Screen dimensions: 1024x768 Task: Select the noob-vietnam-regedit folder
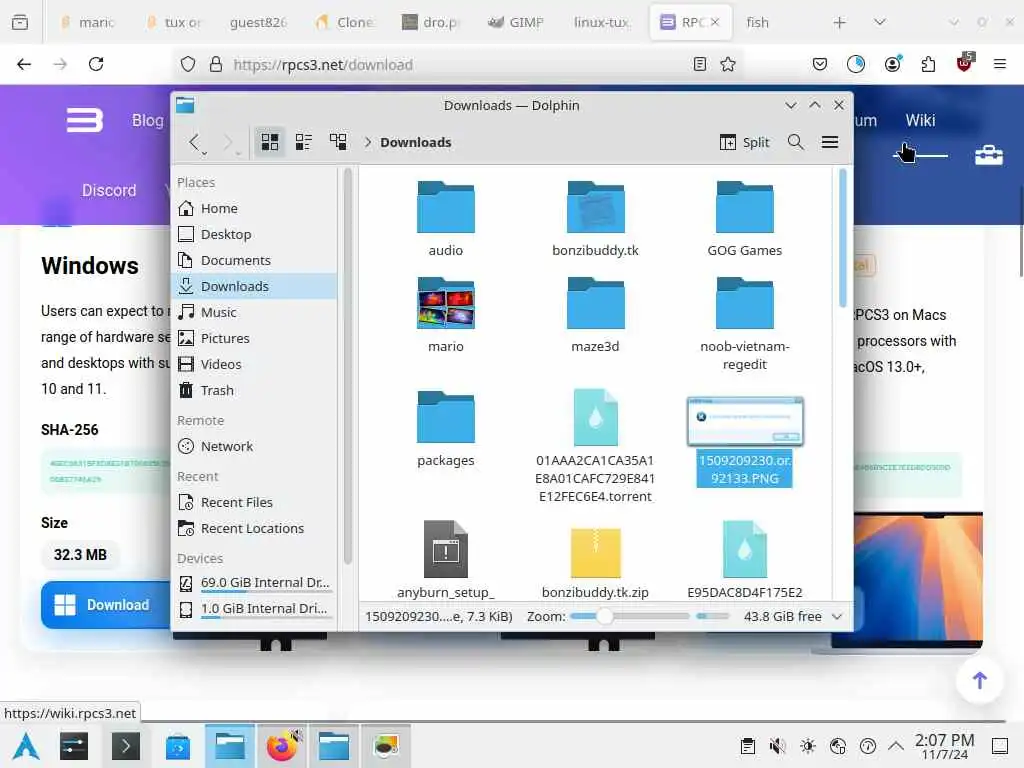[x=744, y=324]
